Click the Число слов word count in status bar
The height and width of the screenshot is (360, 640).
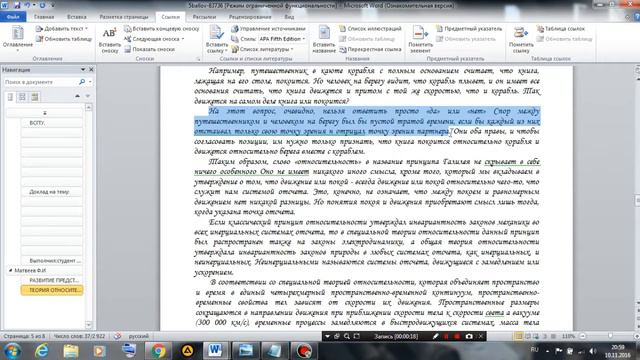click(x=79, y=336)
